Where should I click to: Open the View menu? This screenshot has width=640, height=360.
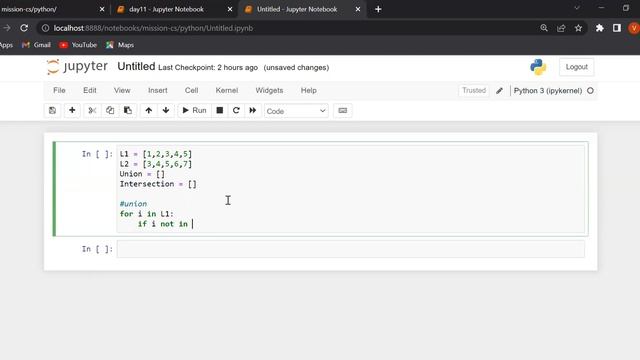(122, 91)
